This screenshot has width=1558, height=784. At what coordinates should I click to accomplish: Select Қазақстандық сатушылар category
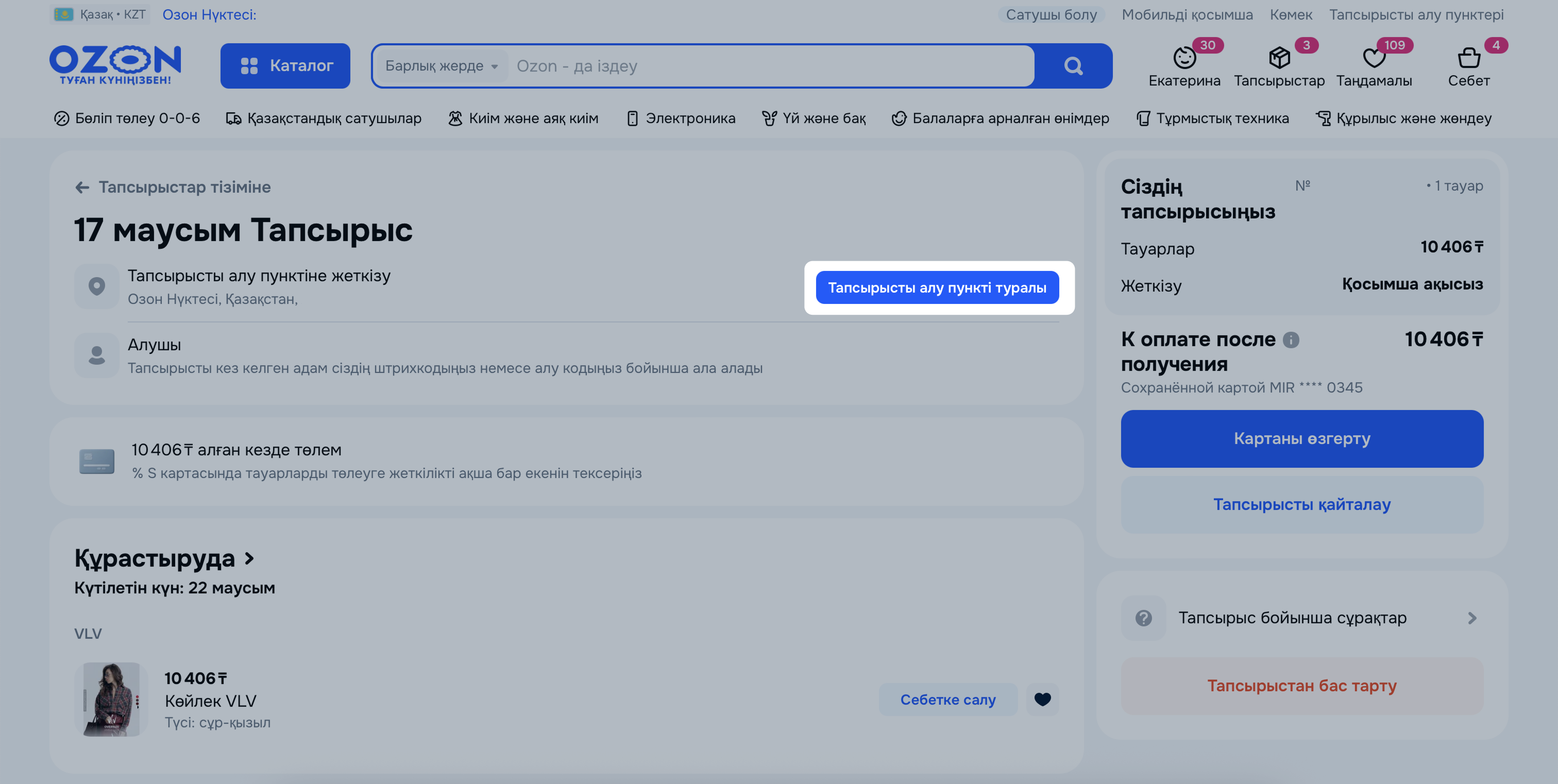coord(324,118)
